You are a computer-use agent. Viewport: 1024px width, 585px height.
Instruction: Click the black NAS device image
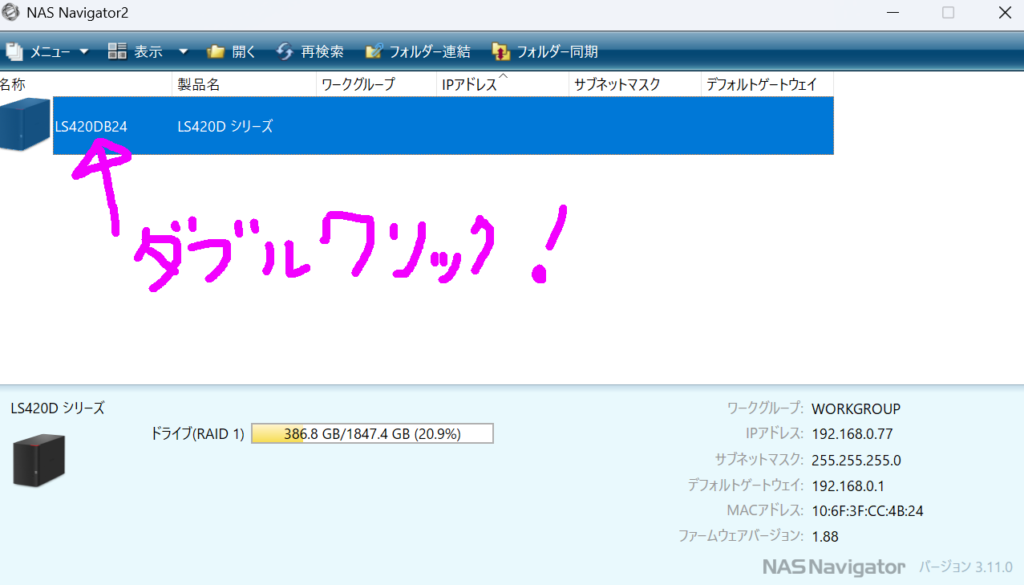click(39, 460)
